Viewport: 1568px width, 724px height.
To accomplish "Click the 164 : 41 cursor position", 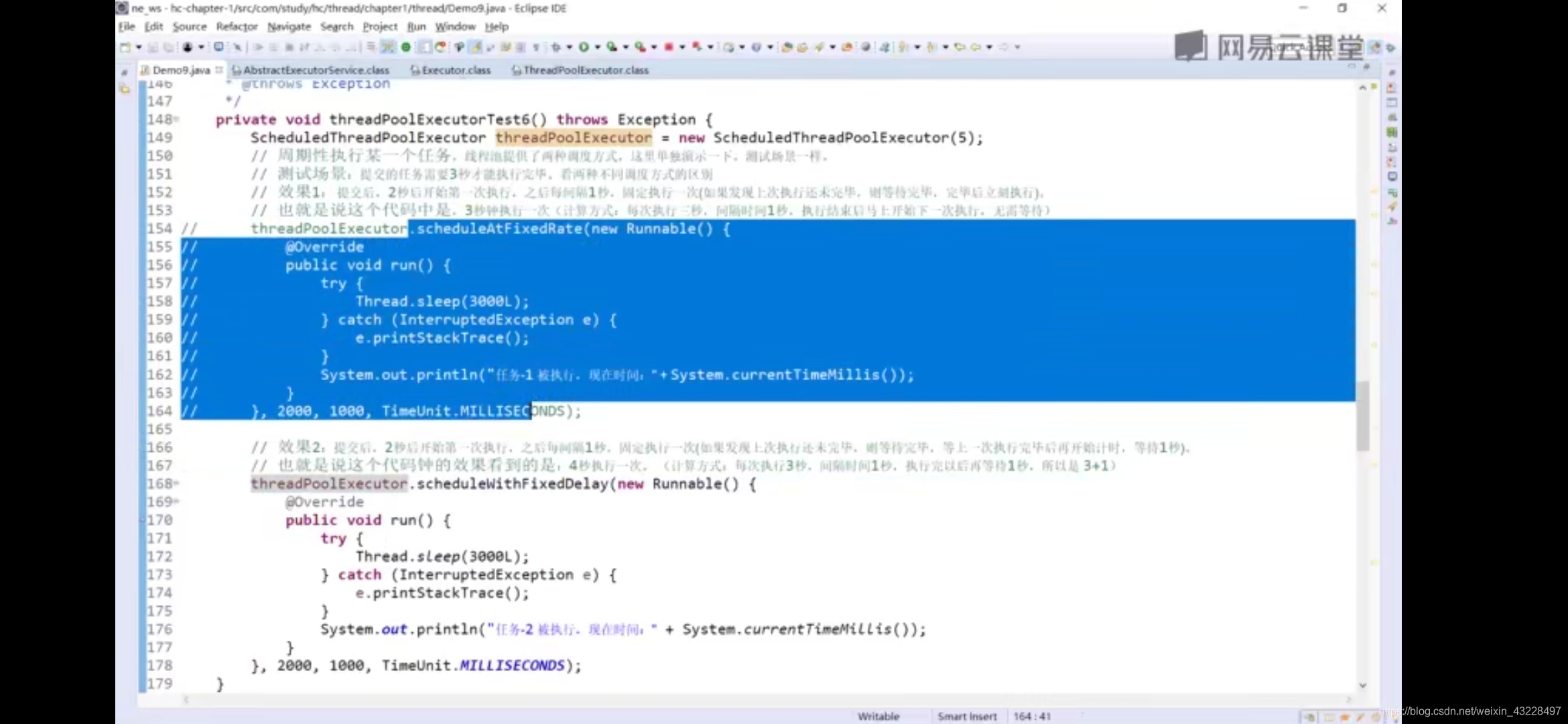I will point(1032,716).
